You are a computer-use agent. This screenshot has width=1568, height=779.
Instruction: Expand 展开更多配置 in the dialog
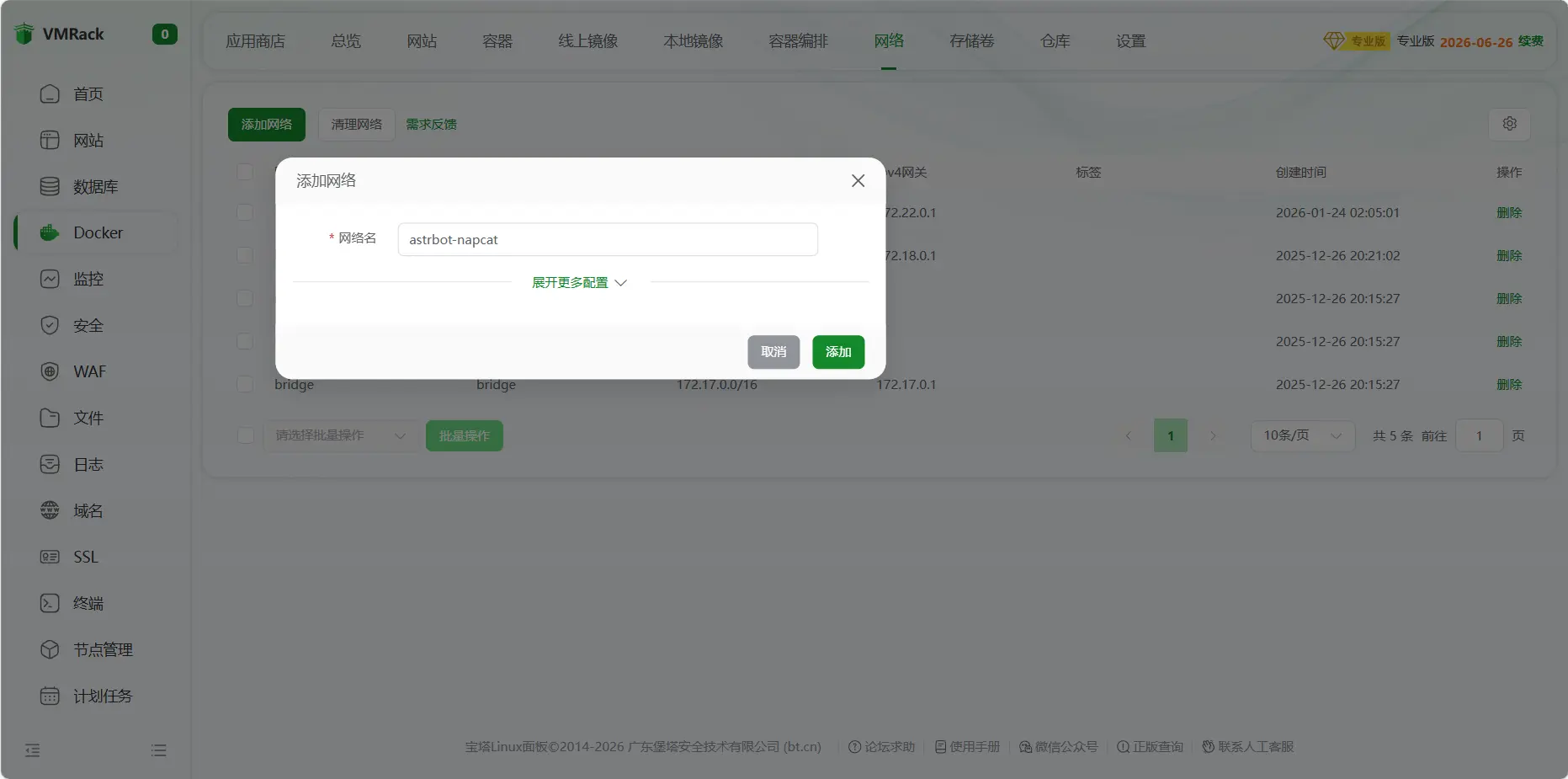point(578,282)
